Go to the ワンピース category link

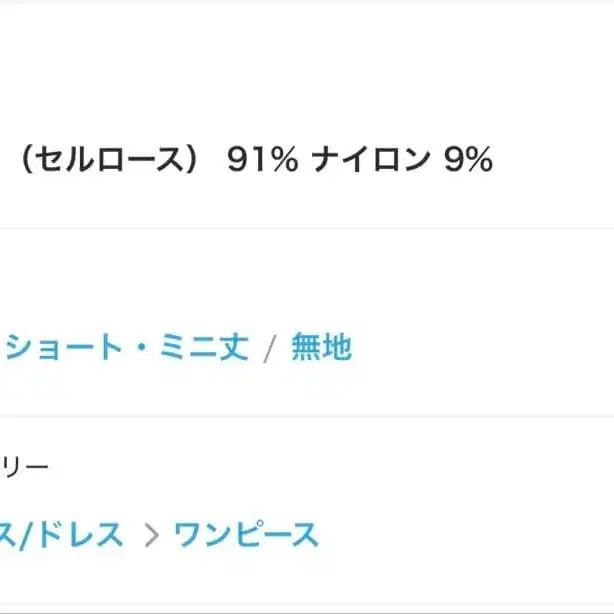[246, 534]
